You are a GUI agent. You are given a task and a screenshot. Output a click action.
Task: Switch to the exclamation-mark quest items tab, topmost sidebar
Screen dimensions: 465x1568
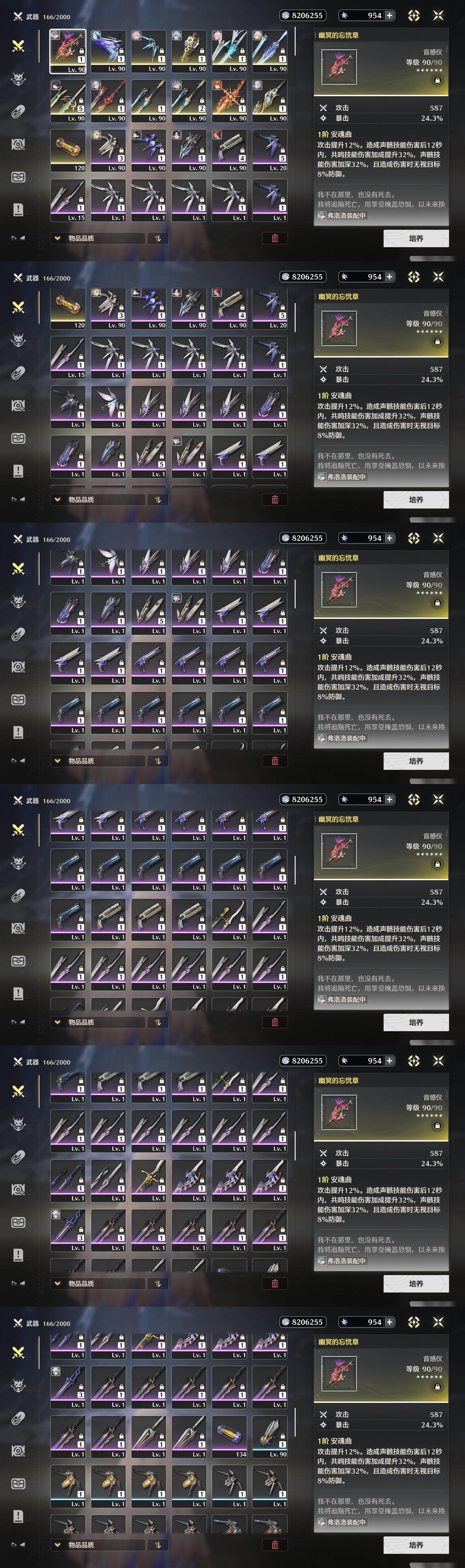coord(18,210)
